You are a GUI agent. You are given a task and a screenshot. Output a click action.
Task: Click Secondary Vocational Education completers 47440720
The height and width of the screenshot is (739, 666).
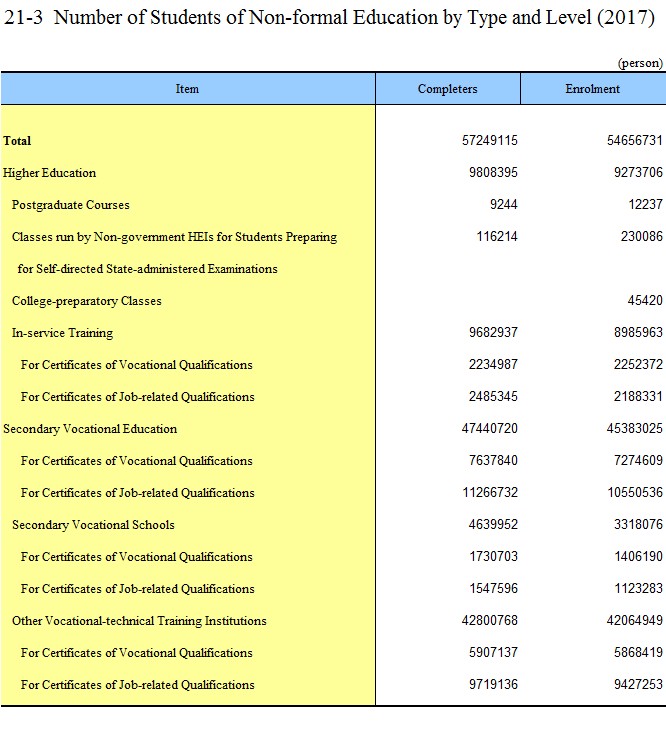pos(490,429)
